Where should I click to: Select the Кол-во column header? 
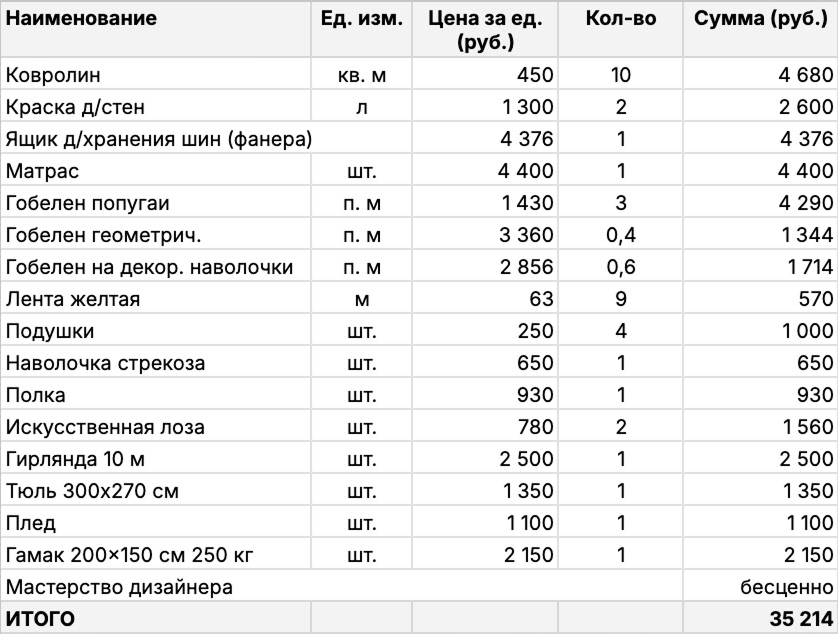coord(620,19)
